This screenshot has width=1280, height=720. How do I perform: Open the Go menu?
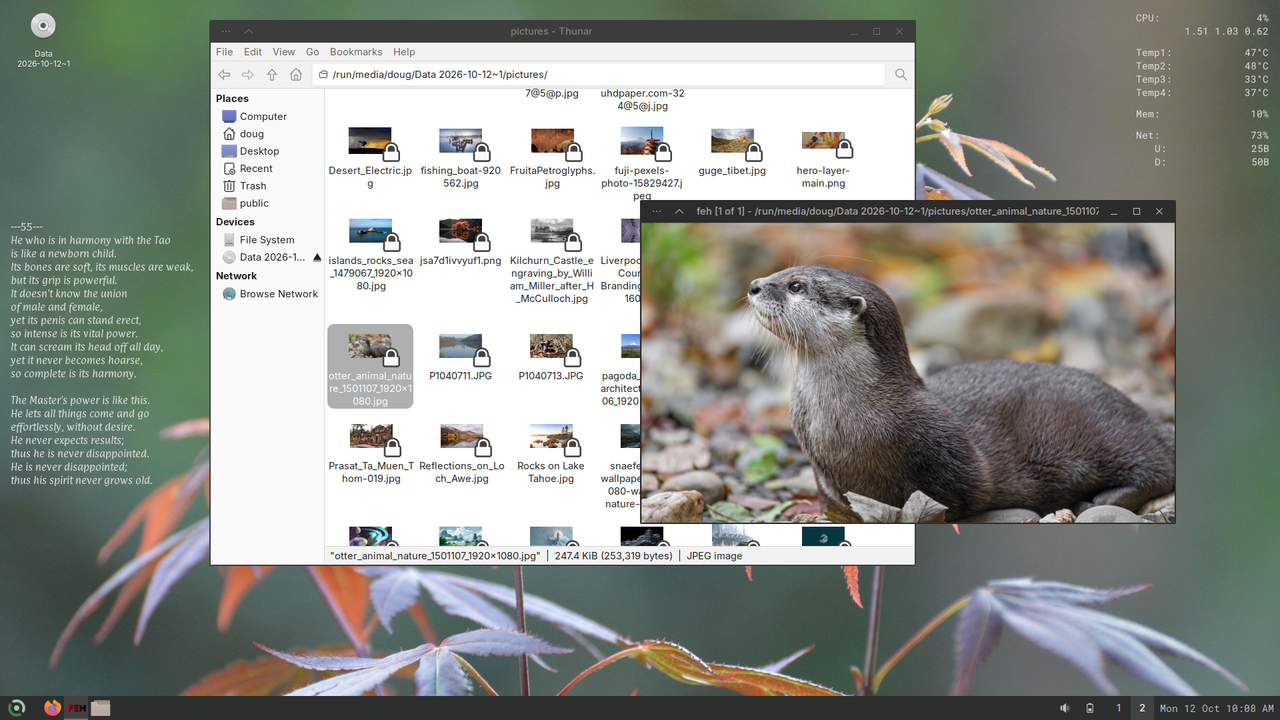click(x=313, y=52)
